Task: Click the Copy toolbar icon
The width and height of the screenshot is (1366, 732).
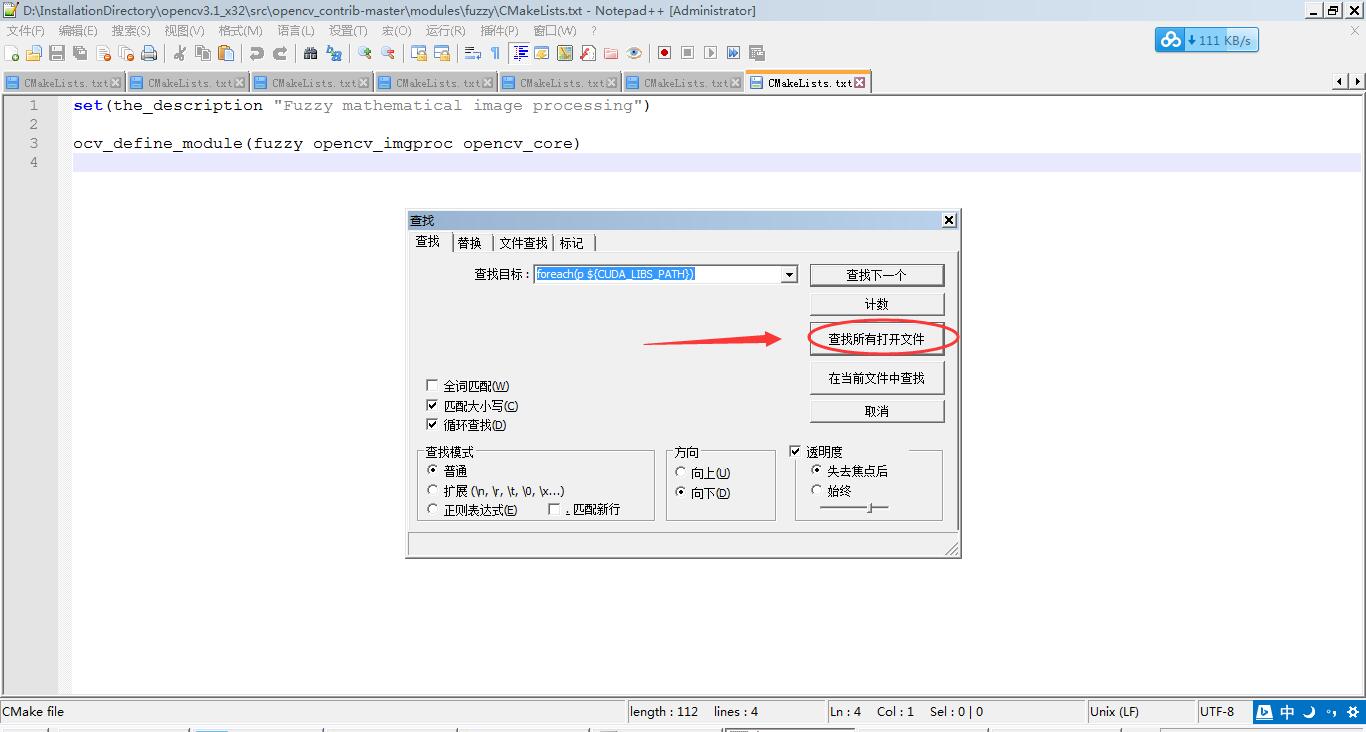Action: point(202,53)
